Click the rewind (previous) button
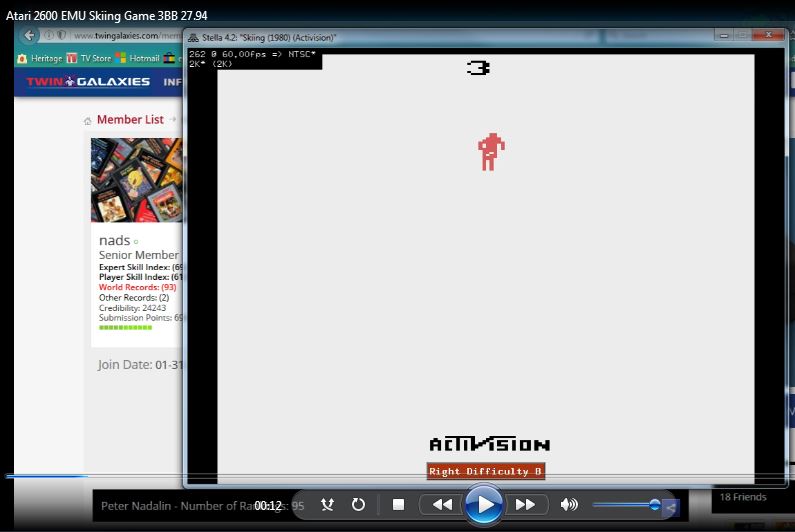This screenshot has height=532, width=795. (x=442, y=504)
